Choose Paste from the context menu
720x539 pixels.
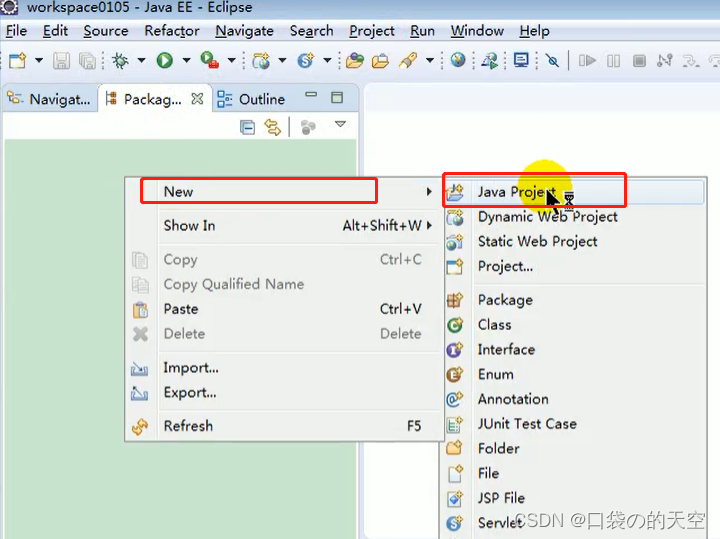pyautogui.click(x=284, y=309)
